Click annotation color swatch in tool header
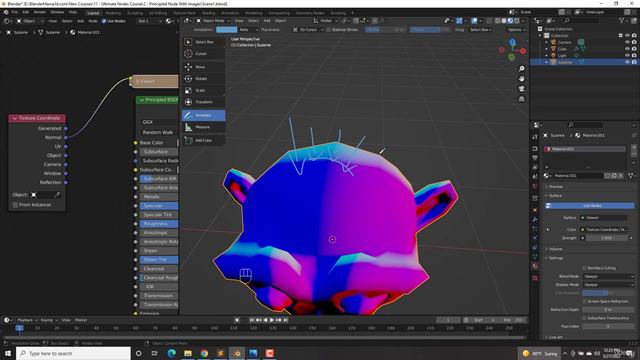640x360 pixels. click(x=227, y=30)
